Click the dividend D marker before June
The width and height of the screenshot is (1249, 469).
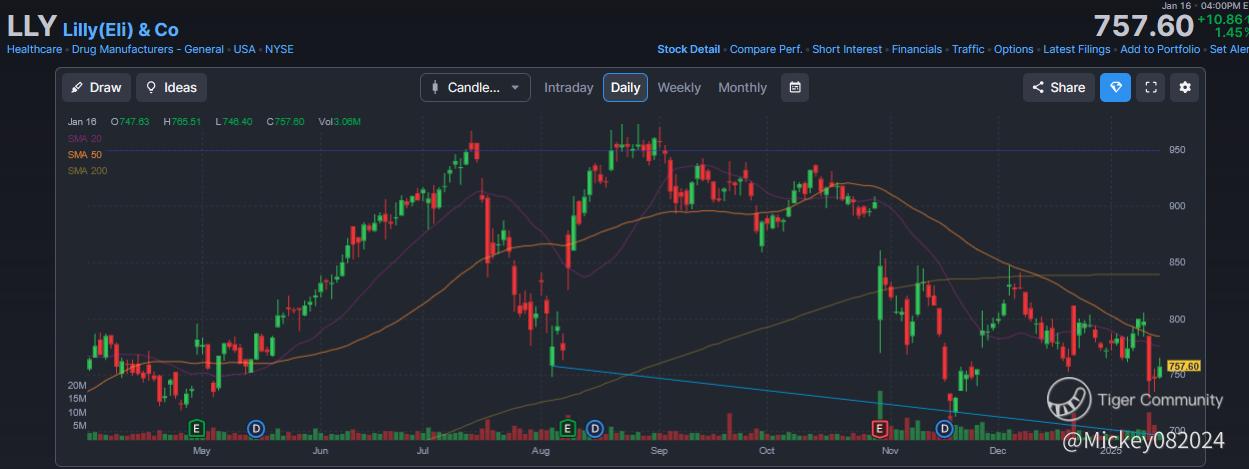pyautogui.click(x=256, y=428)
